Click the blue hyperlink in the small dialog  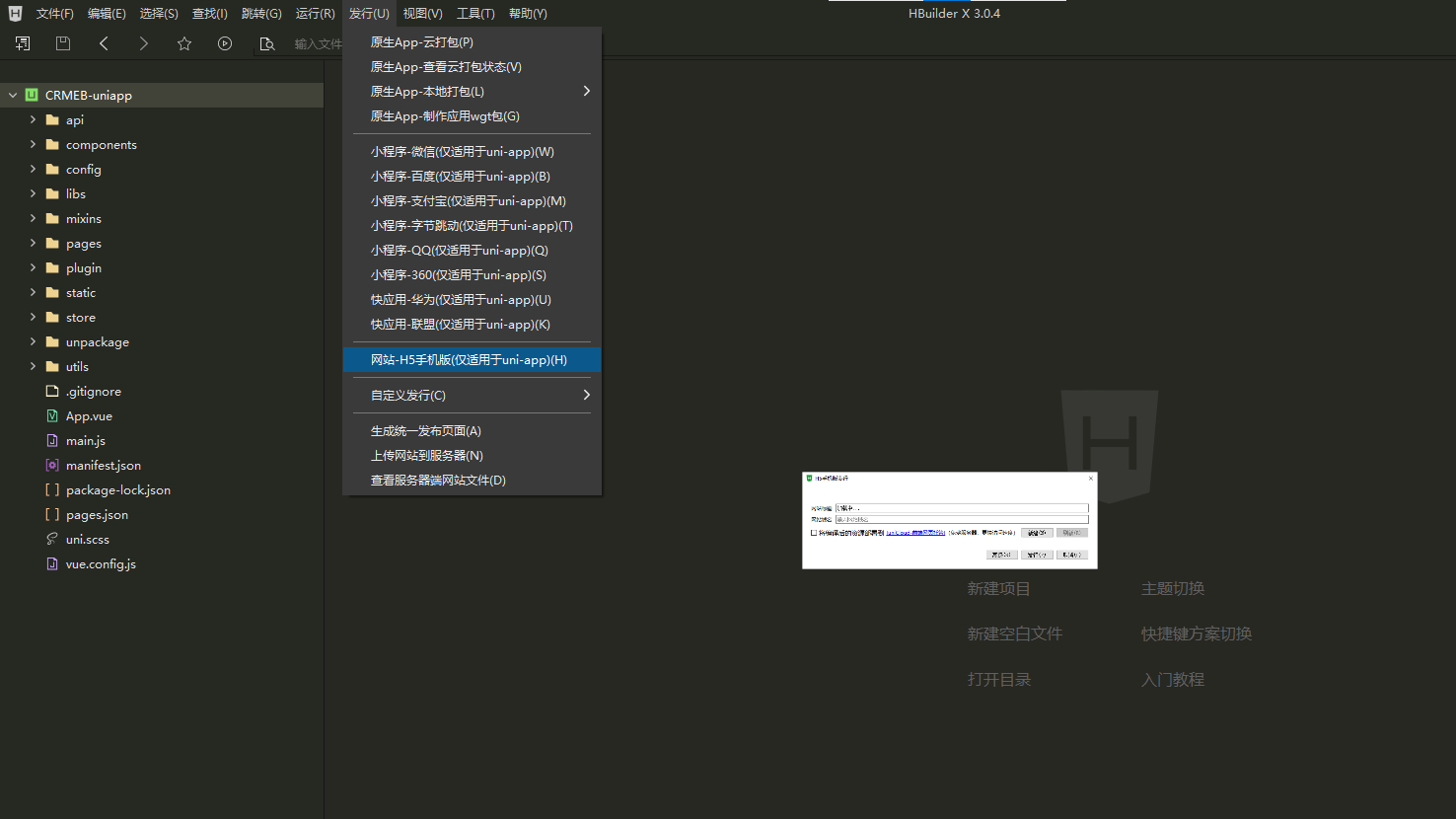pos(915,533)
